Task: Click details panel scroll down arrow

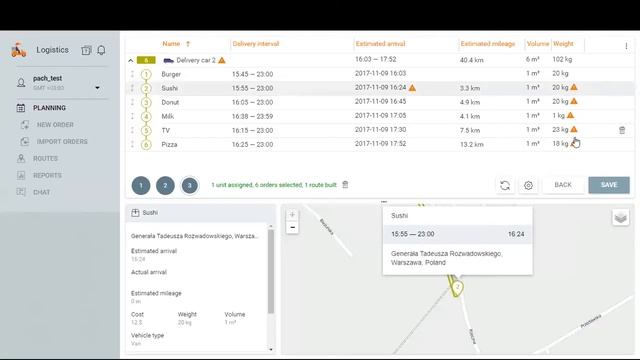Action: pyautogui.click(x=271, y=349)
